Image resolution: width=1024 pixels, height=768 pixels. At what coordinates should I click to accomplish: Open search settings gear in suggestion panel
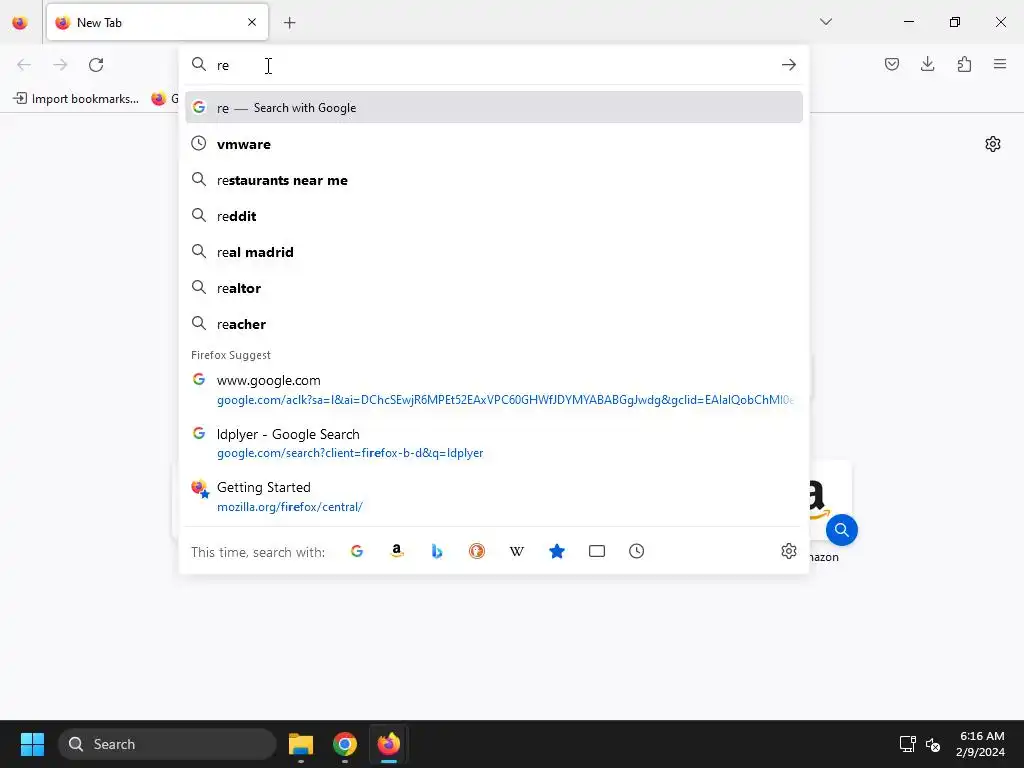click(789, 551)
